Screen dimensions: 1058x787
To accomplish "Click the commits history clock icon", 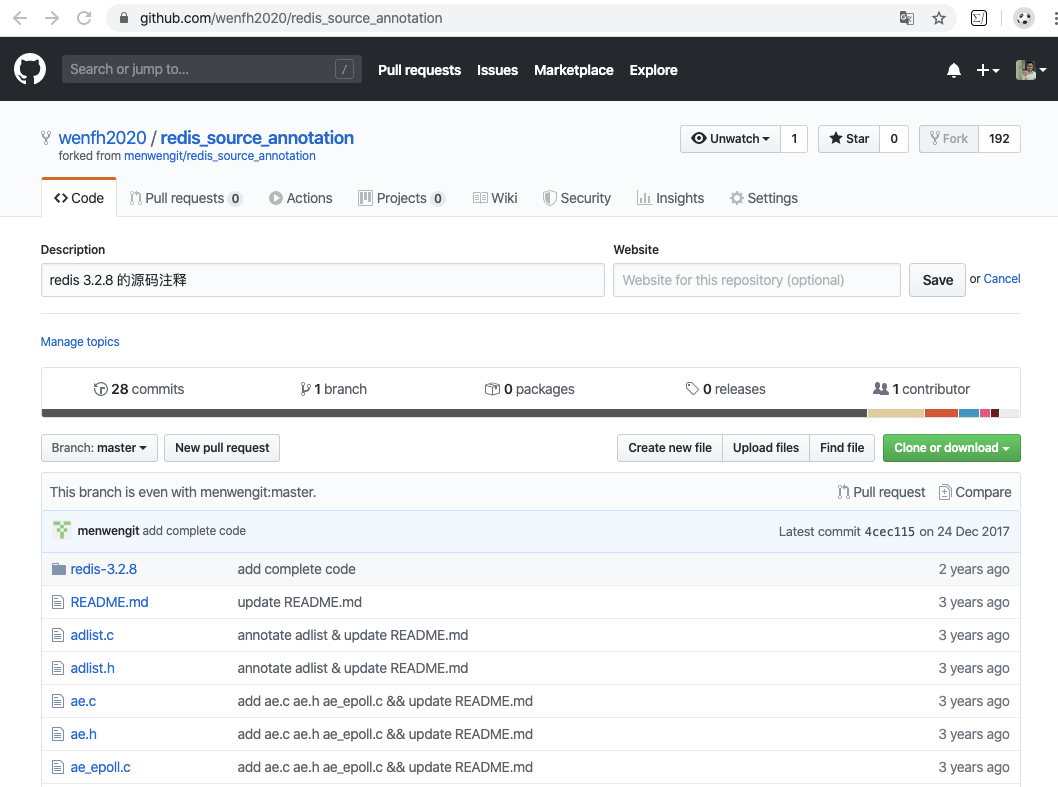I will point(101,388).
